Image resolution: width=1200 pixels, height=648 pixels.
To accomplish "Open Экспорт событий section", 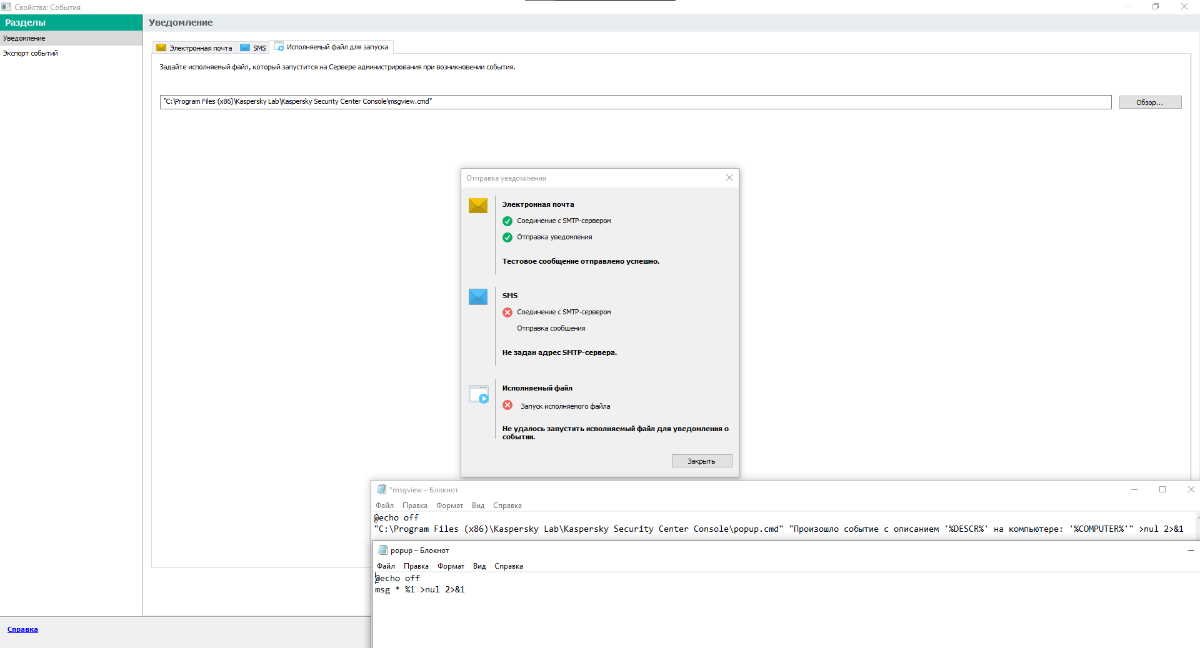I will [x=71, y=53].
